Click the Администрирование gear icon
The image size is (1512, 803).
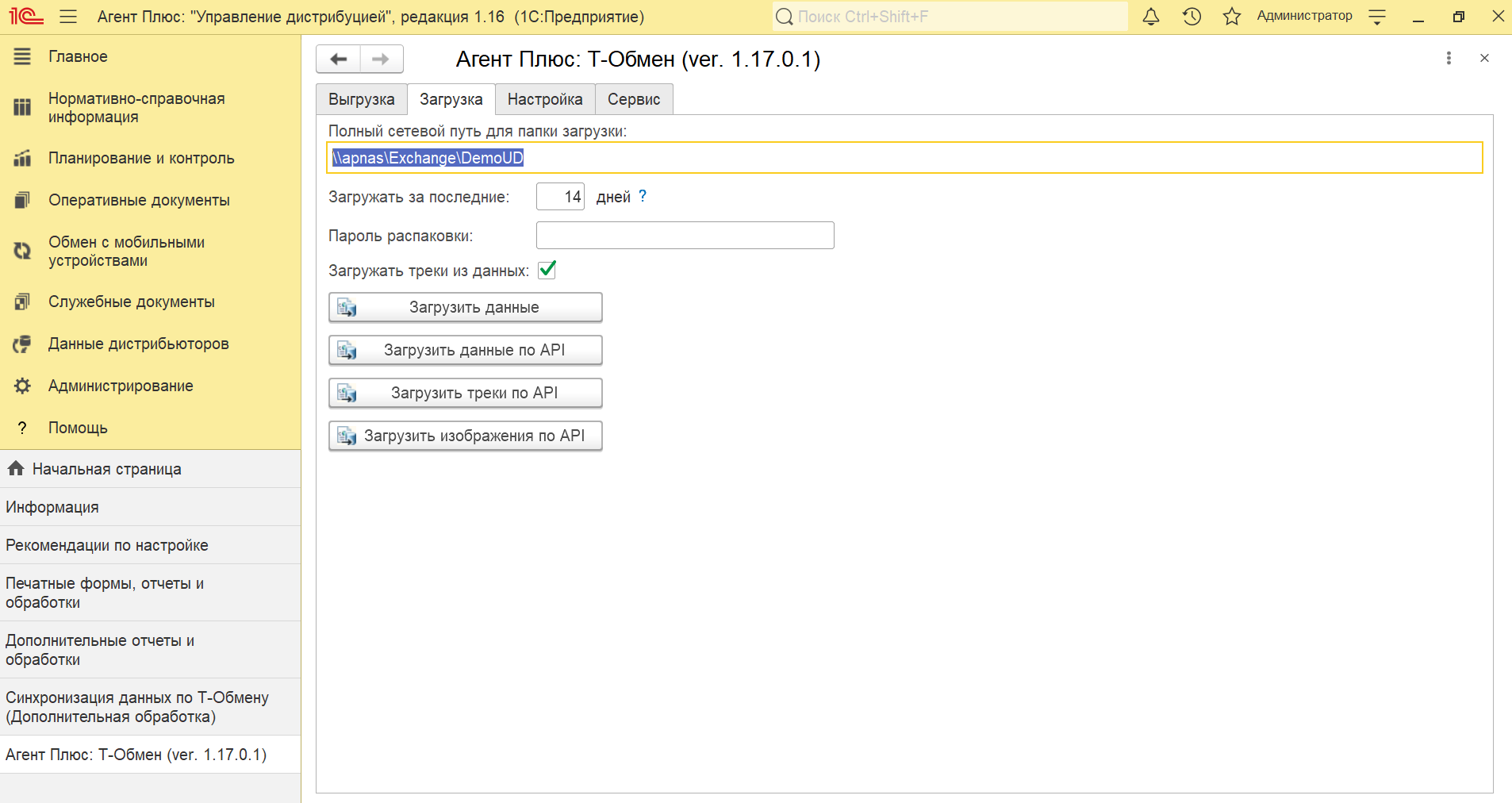tap(22, 386)
